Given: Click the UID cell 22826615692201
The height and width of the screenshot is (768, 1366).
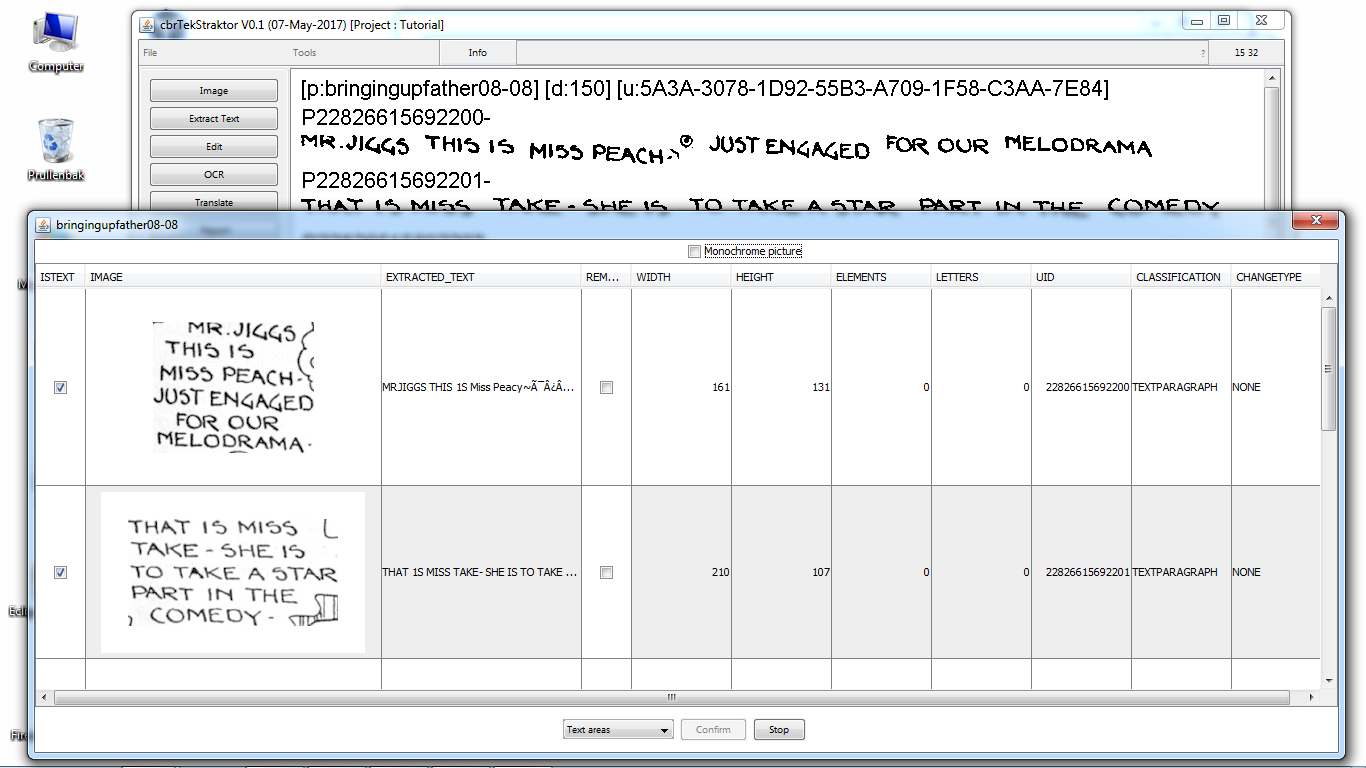Looking at the screenshot, I should click(x=1081, y=572).
